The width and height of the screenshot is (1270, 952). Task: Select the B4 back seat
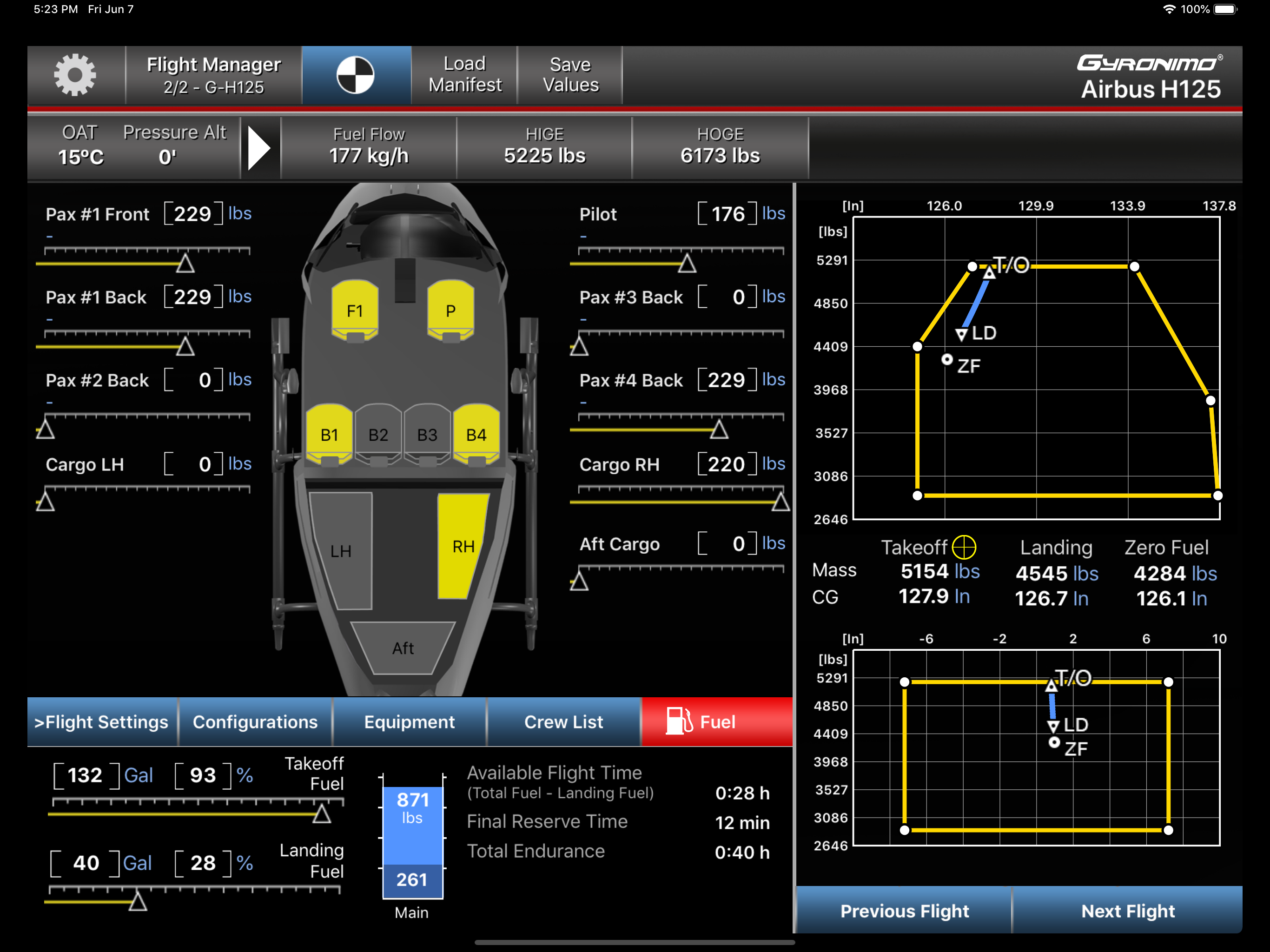[x=476, y=435]
